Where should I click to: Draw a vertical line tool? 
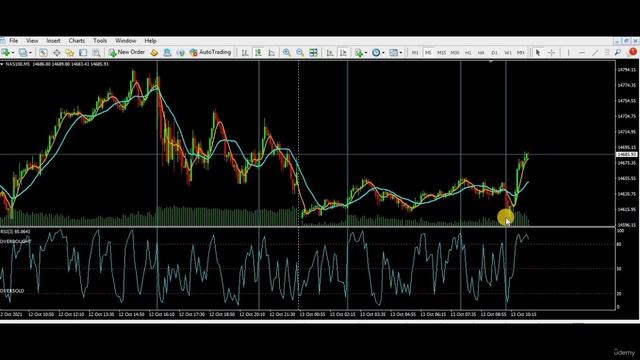(569, 53)
